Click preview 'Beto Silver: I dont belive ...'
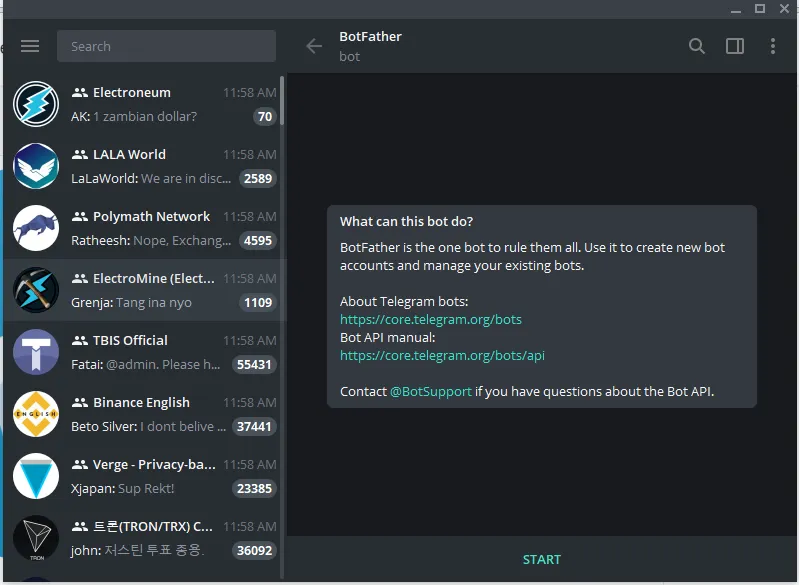The image size is (799, 585). click(x=148, y=427)
